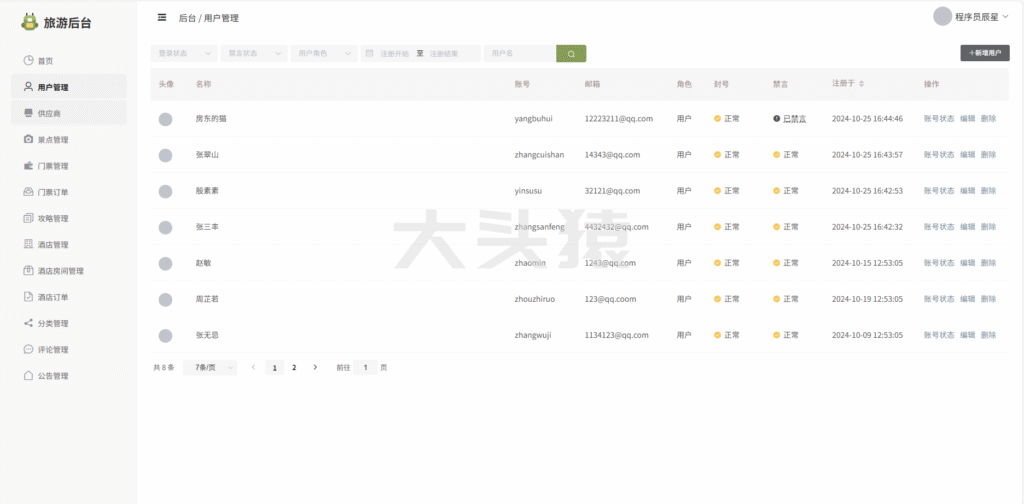Open the 7条/页 page size dropdown

point(210,368)
